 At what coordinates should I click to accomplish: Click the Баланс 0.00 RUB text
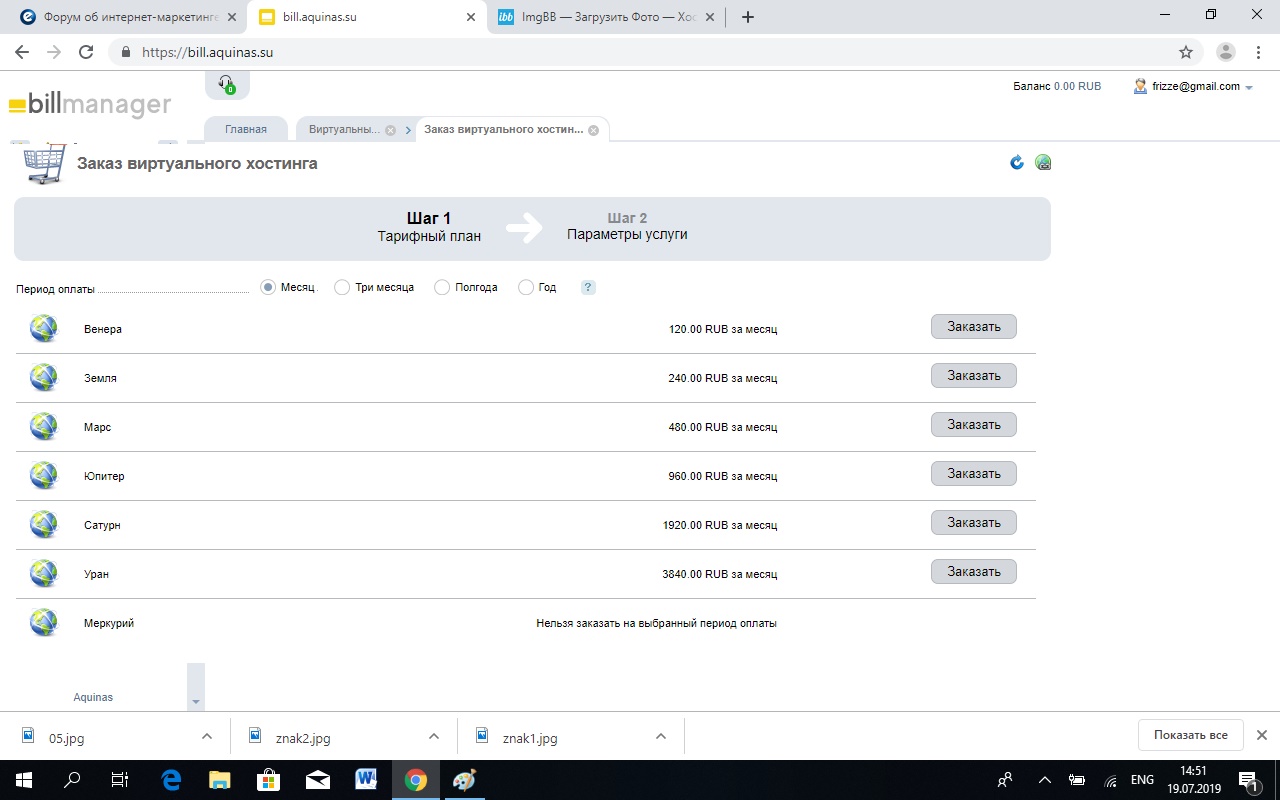pyautogui.click(x=1057, y=87)
